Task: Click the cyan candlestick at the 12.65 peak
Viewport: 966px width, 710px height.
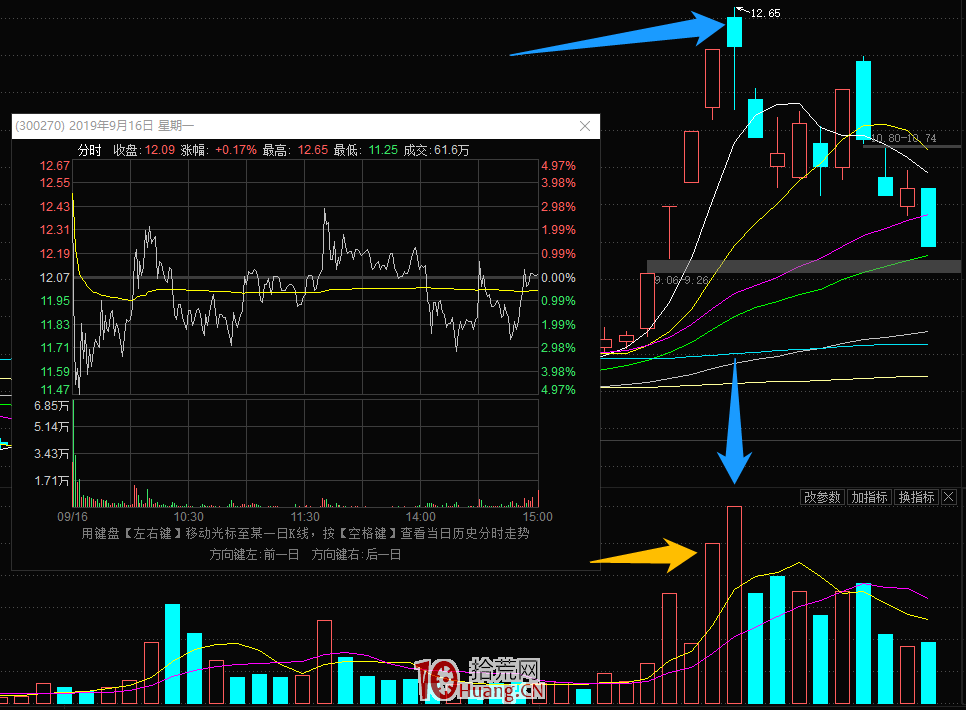Action: click(734, 32)
